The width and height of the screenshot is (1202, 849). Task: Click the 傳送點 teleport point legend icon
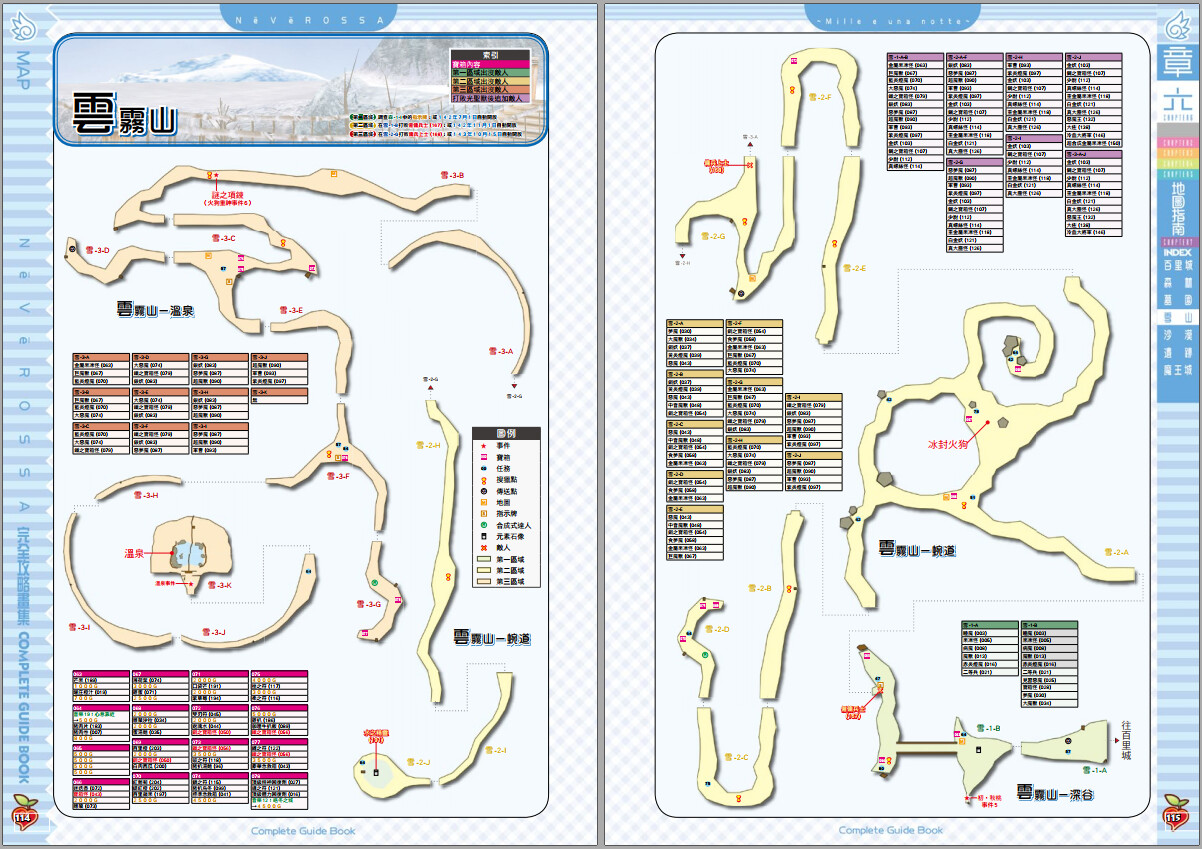484,491
